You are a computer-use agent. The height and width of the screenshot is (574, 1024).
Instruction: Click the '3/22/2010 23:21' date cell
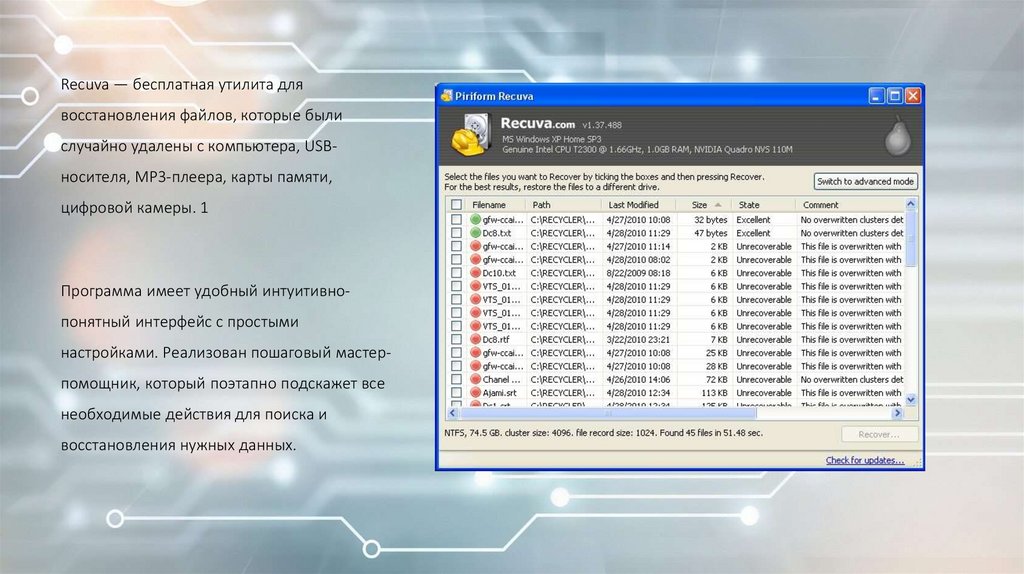pyautogui.click(x=638, y=340)
